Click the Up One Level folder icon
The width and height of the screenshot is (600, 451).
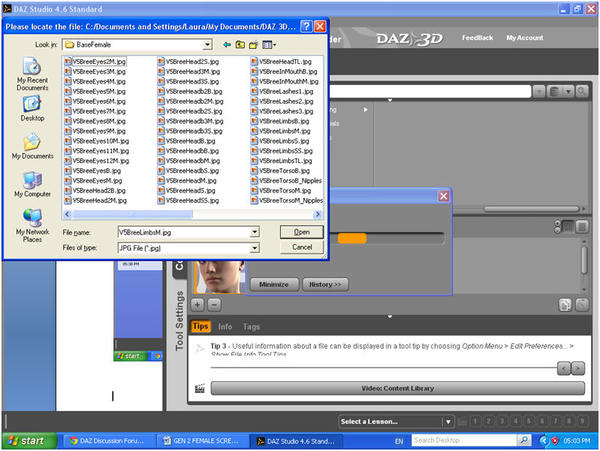pos(240,45)
